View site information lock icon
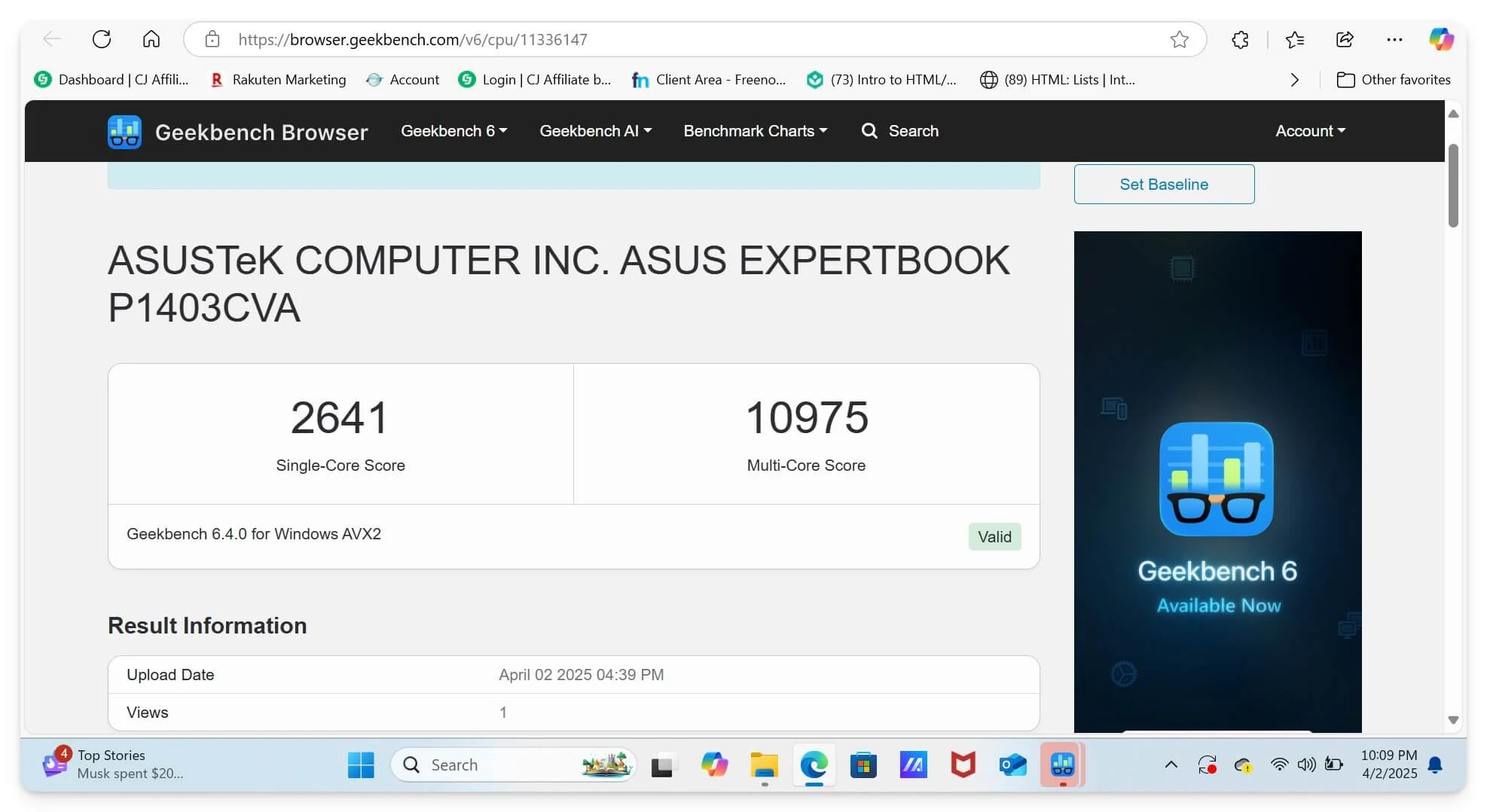The width and height of the screenshot is (1487, 812). coord(212,39)
